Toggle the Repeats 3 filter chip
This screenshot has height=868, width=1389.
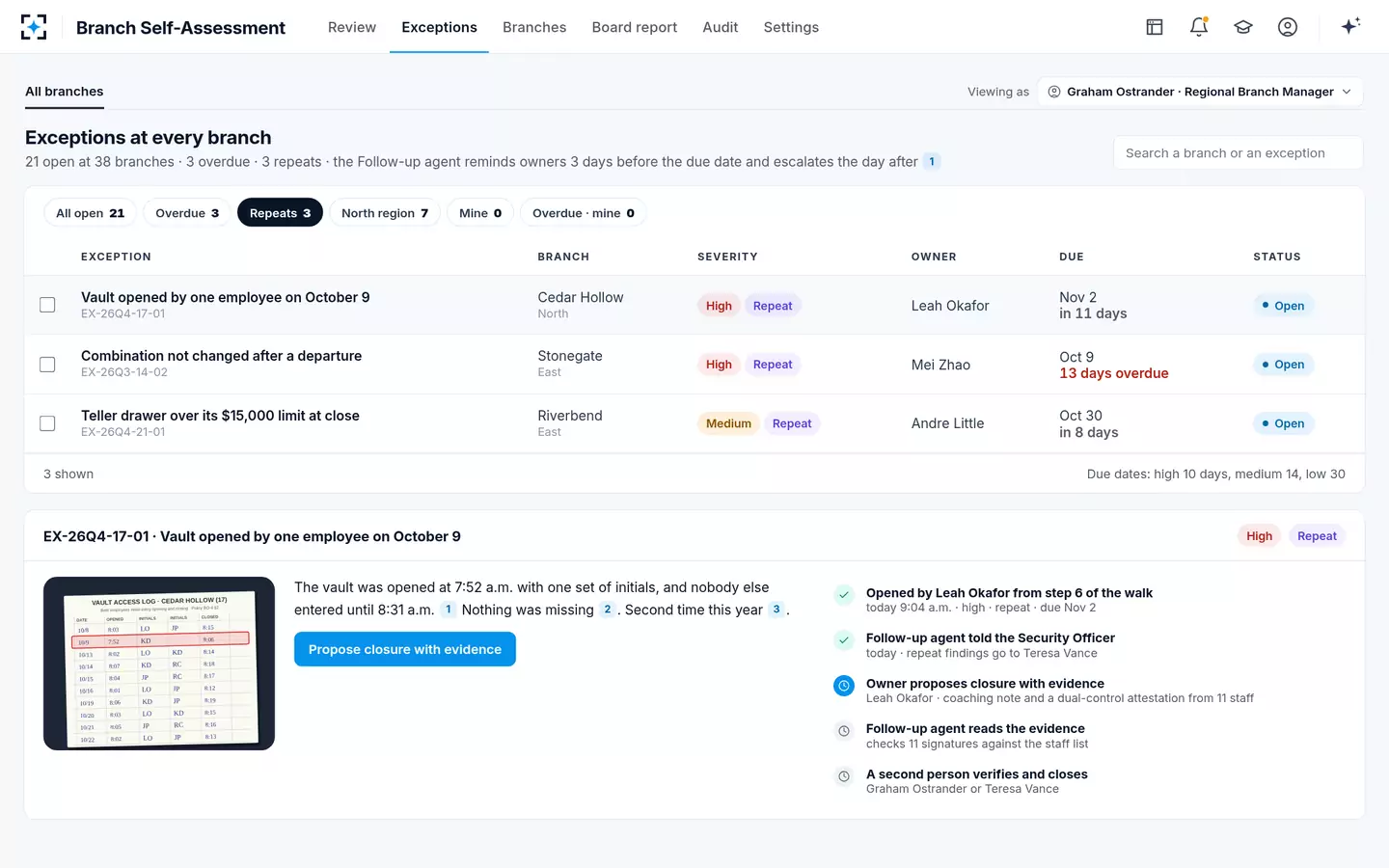(x=280, y=213)
